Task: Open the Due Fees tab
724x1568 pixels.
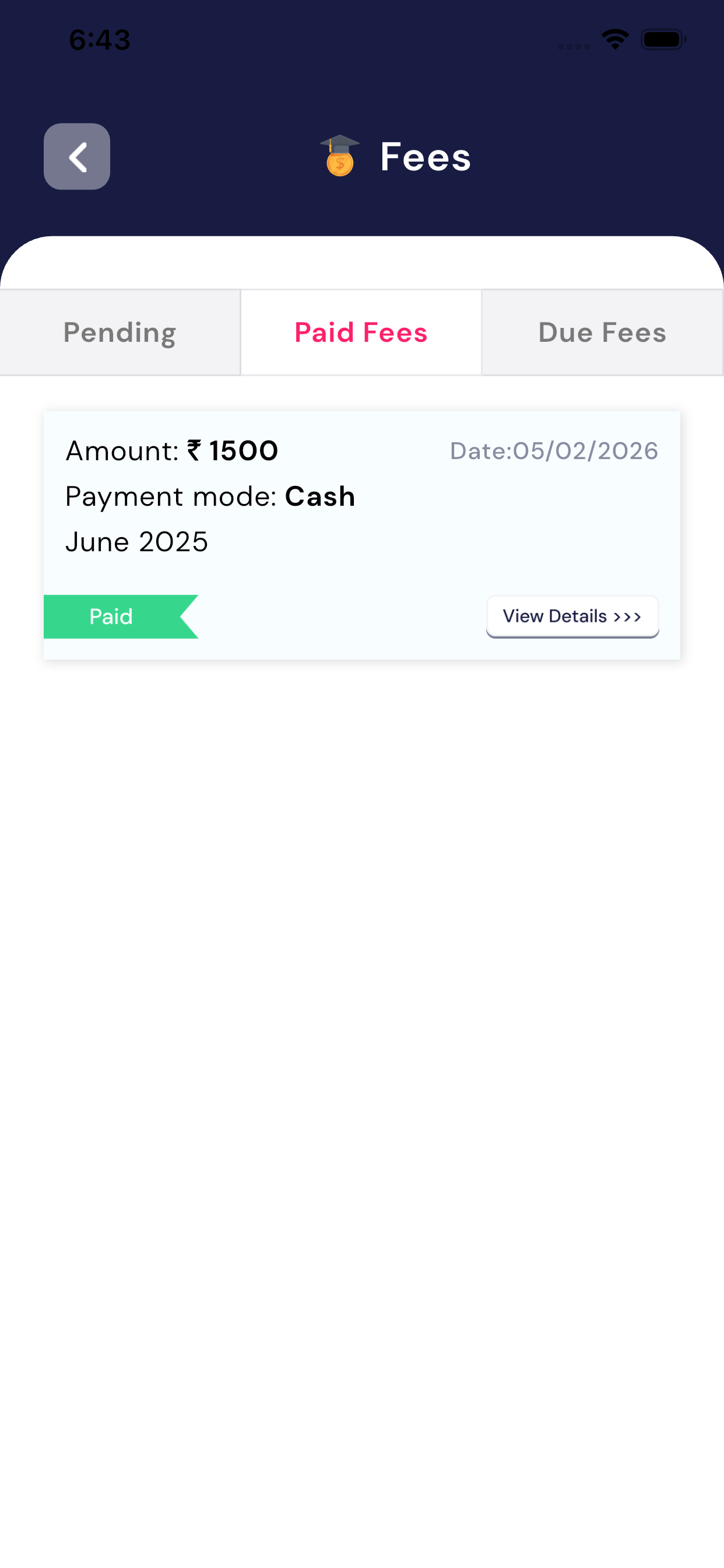Action: (602, 332)
